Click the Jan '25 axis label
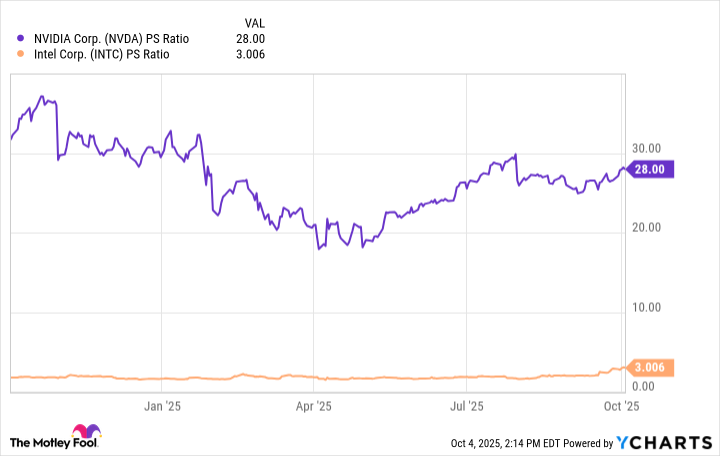 pyautogui.click(x=163, y=407)
